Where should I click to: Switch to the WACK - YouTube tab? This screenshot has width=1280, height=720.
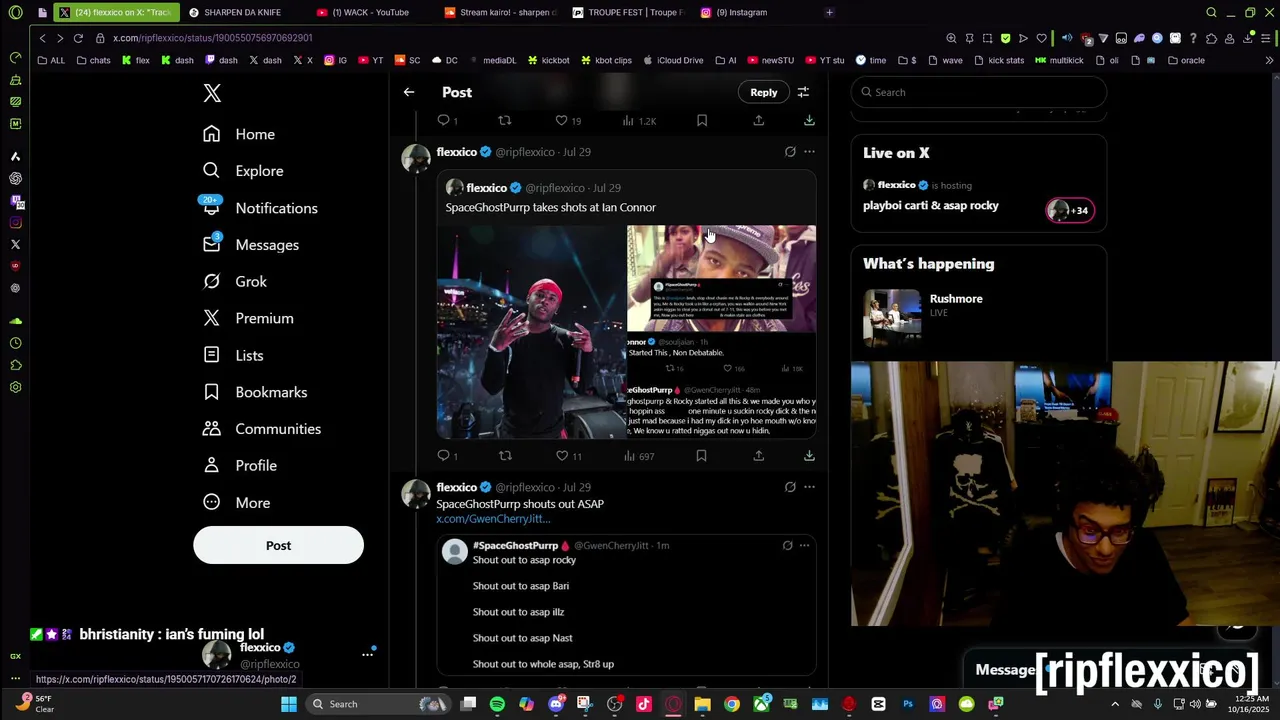pyautogui.click(x=369, y=12)
